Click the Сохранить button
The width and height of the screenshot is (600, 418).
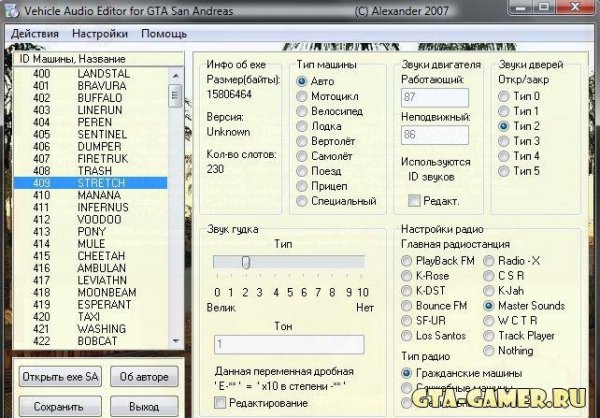click(x=60, y=407)
